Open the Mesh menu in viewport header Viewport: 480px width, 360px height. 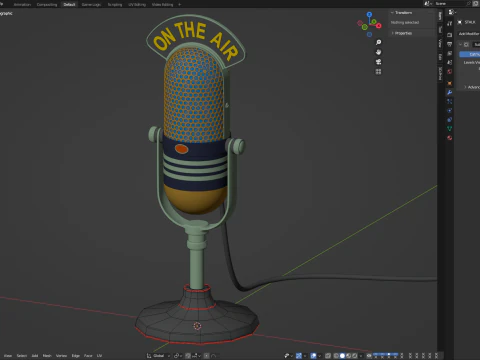click(47, 356)
